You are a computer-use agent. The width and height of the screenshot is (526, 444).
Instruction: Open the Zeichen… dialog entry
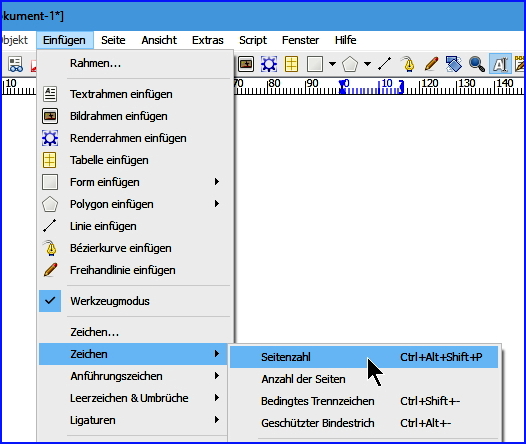pyautogui.click(x=136, y=332)
